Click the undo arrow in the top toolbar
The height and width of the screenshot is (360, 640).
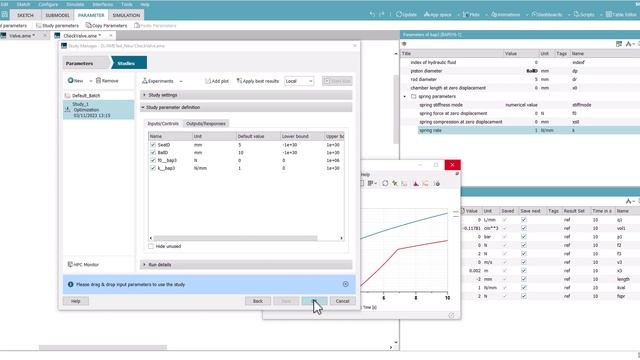(372, 15)
